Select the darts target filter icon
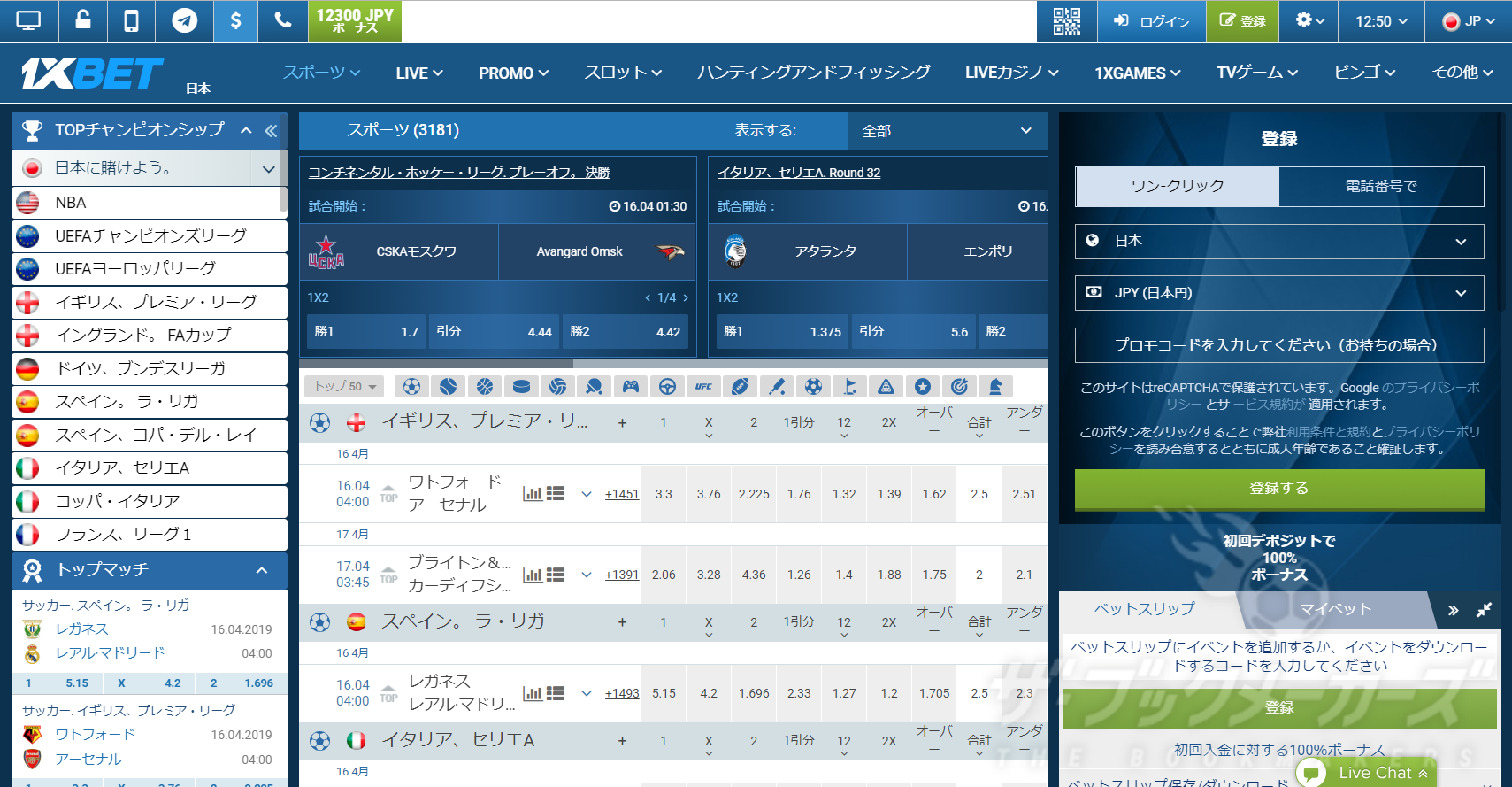 (959, 386)
